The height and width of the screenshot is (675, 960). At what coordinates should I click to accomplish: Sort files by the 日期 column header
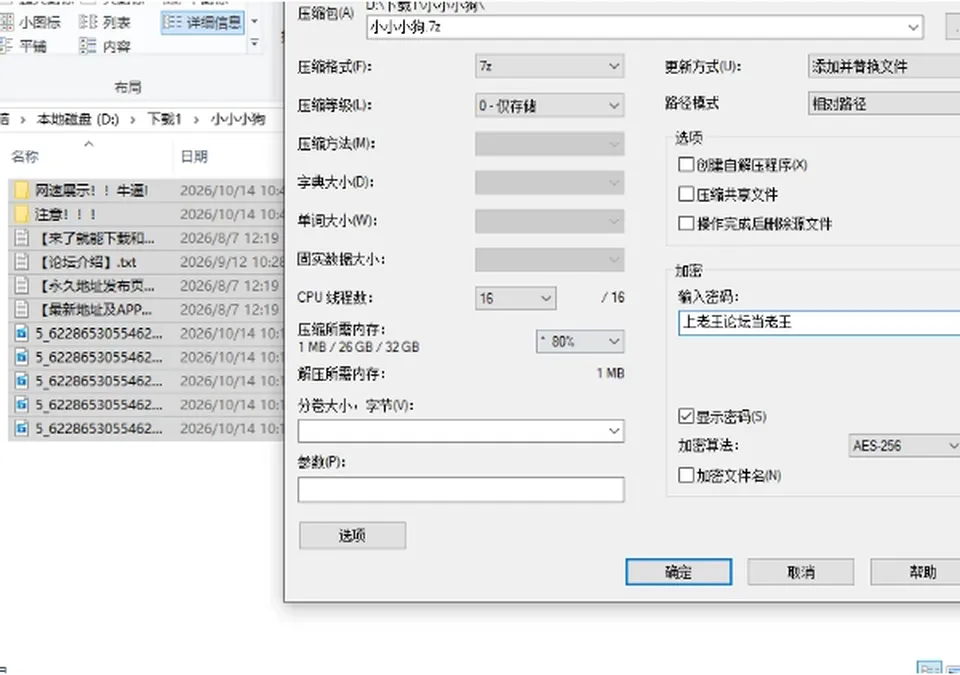click(194, 157)
